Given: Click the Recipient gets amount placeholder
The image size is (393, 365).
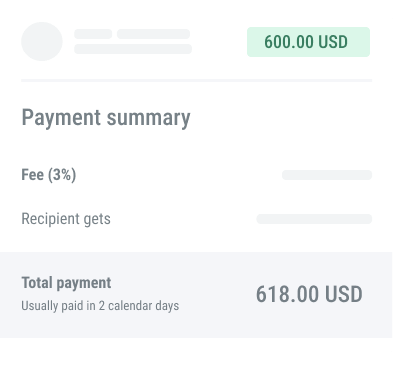Looking at the screenshot, I should (x=314, y=219).
